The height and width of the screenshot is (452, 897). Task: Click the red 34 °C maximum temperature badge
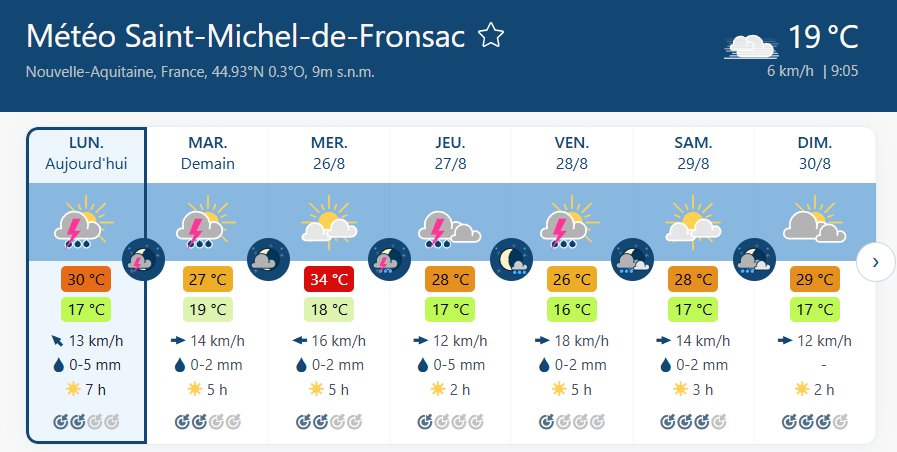click(x=329, y=279)
